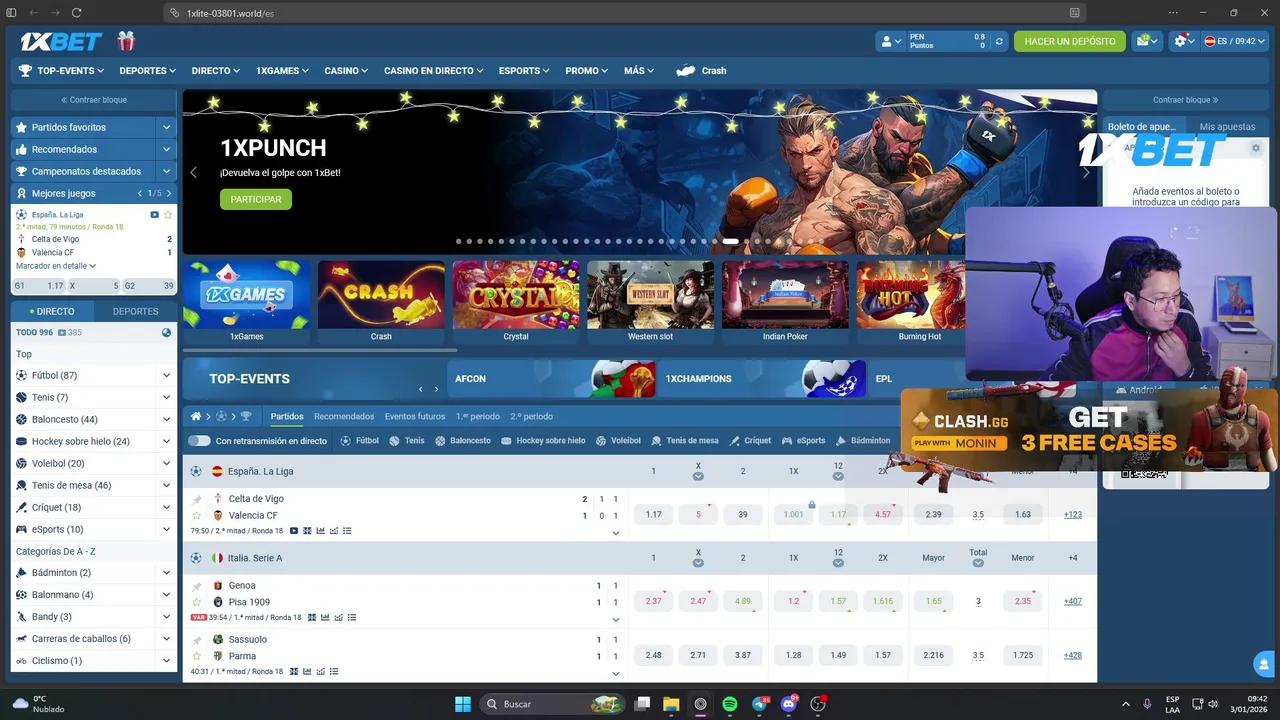Open Spotify in the taskbar
This screenshot has width=1280, height=720.
pyautogui.click(x=730, y=704)
